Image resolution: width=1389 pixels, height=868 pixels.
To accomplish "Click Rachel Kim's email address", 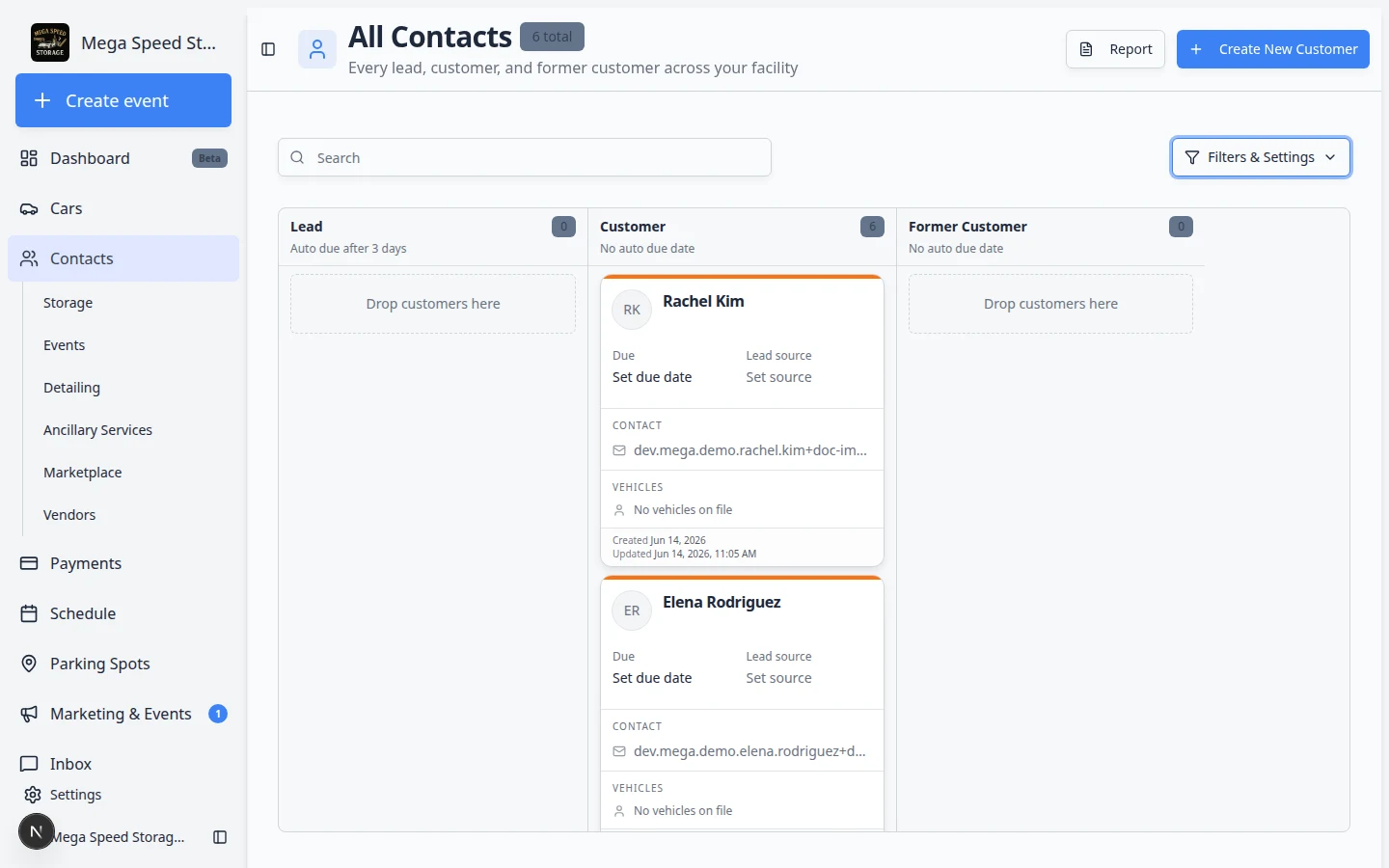I will 750,450.
